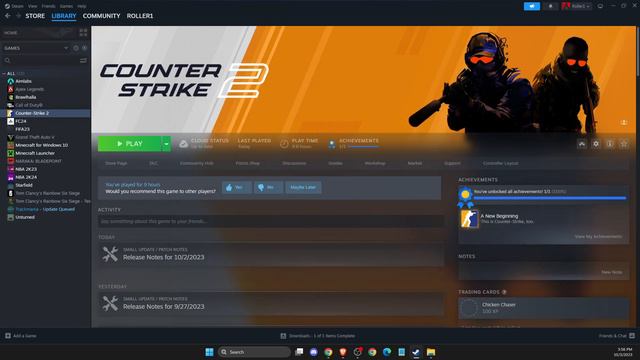This screenshot has width=640, height=360.
Task: Open the Downloads status in bottom bar
Action: (318, 336)
